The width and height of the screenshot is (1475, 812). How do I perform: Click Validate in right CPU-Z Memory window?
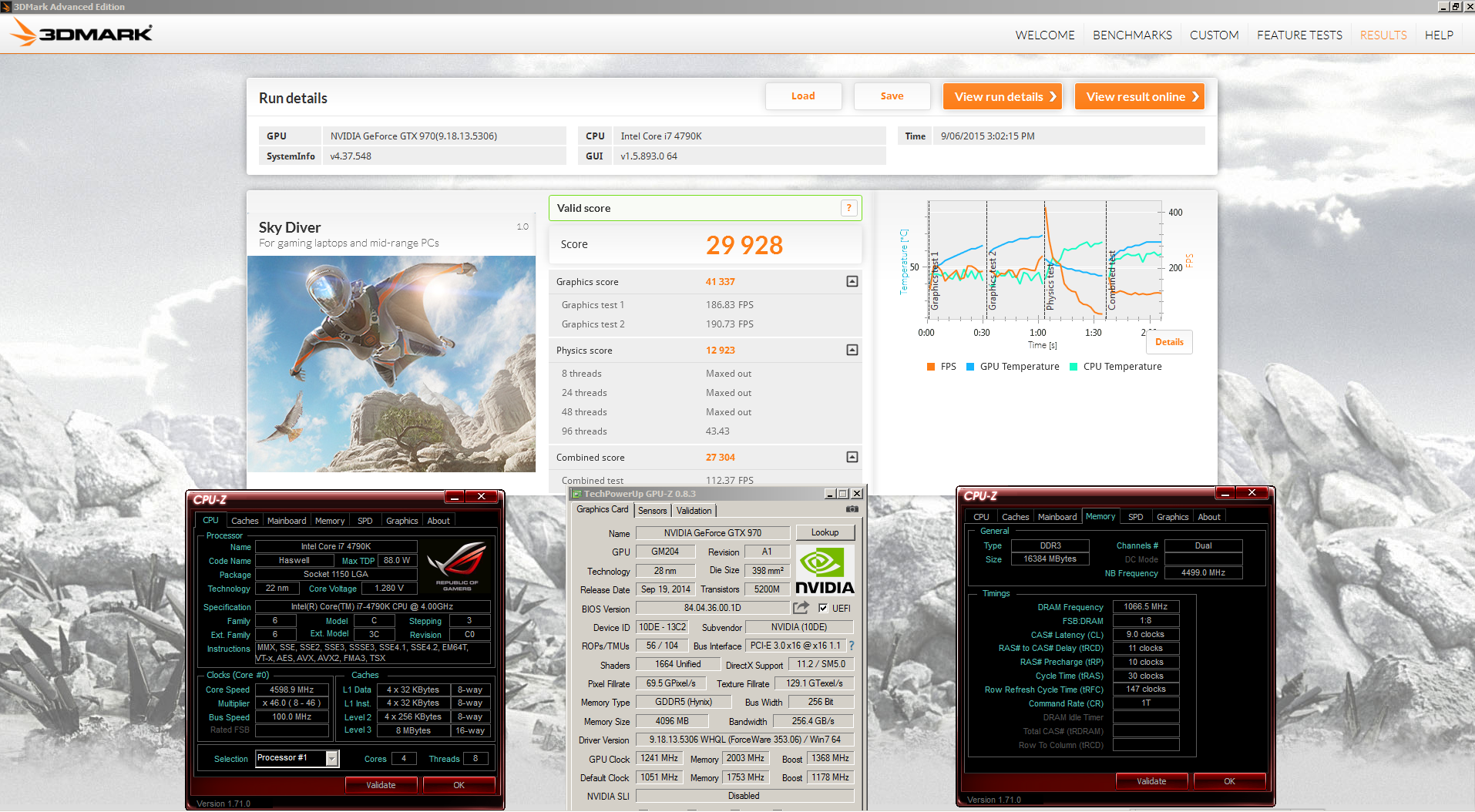pyautogui.click(x=1151, y=781)
